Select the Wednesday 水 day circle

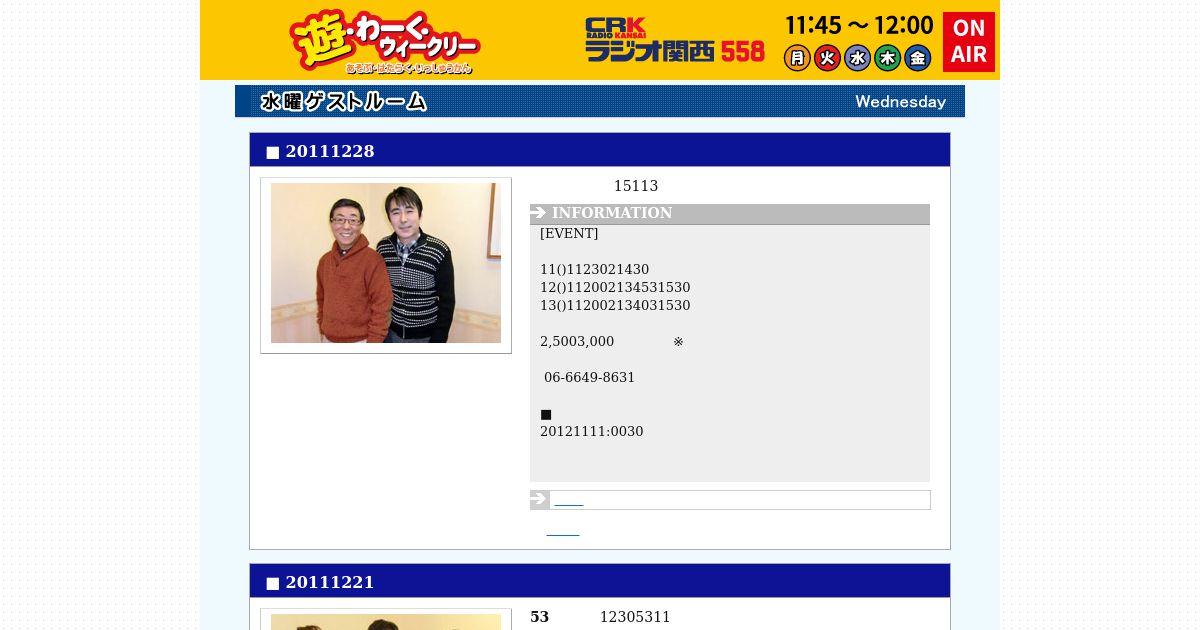(x=857, y=58)
